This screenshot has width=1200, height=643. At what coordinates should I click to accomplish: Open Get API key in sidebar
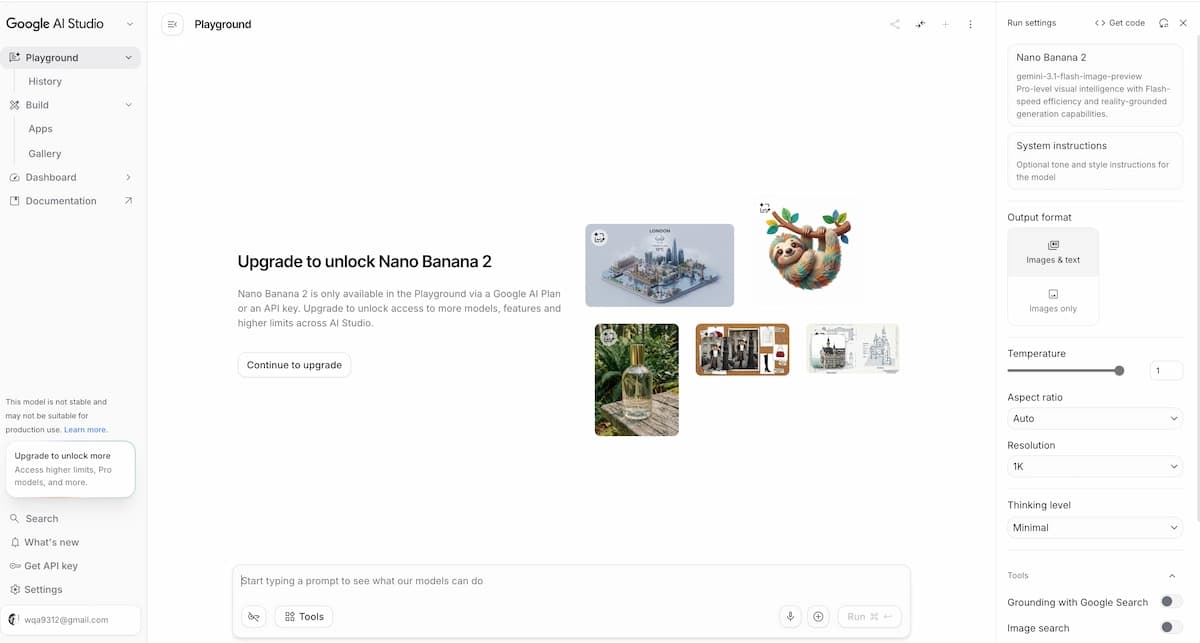pos(70,566)
